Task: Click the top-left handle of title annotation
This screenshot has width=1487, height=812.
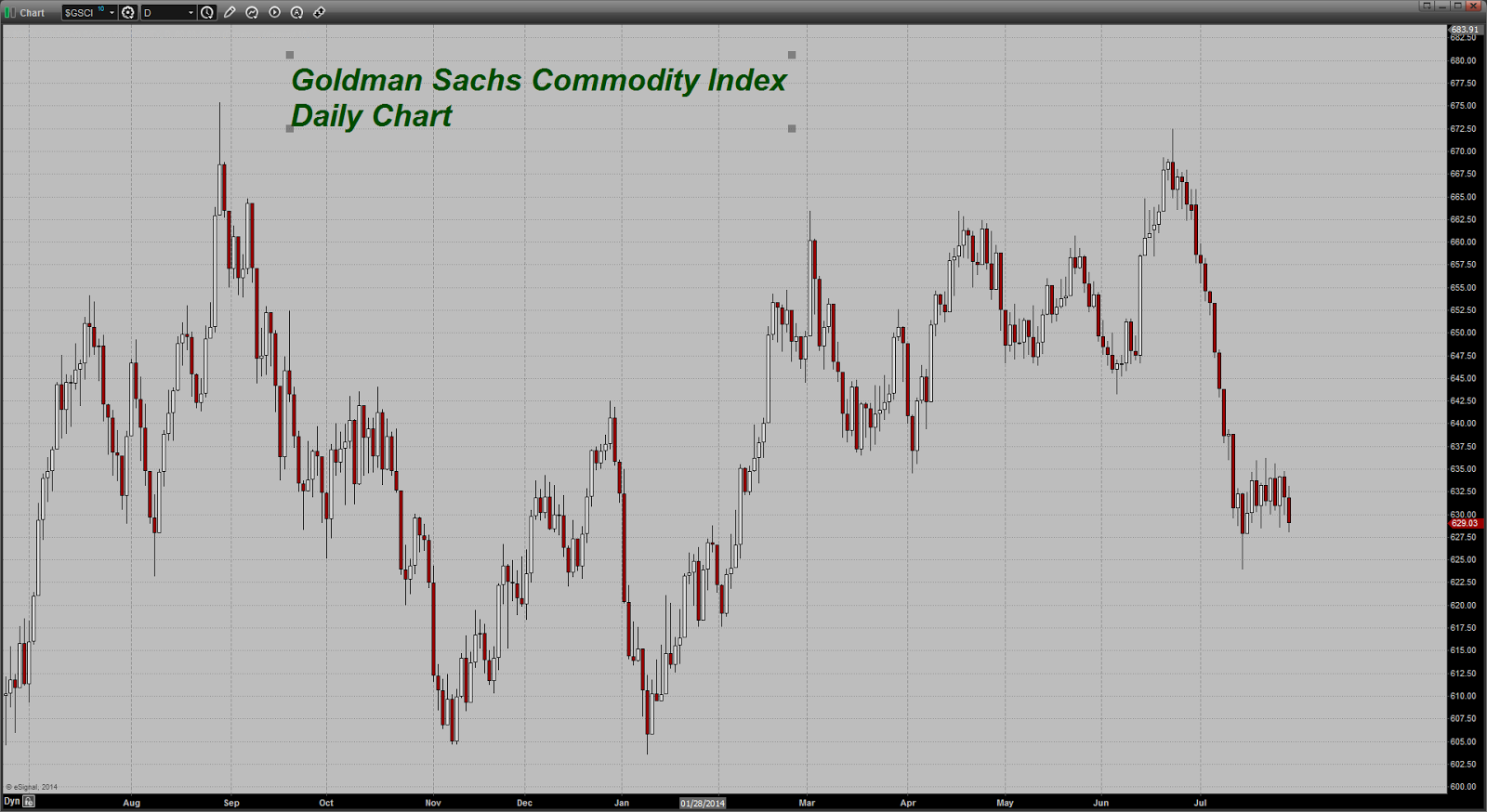Action: [290, 55]
